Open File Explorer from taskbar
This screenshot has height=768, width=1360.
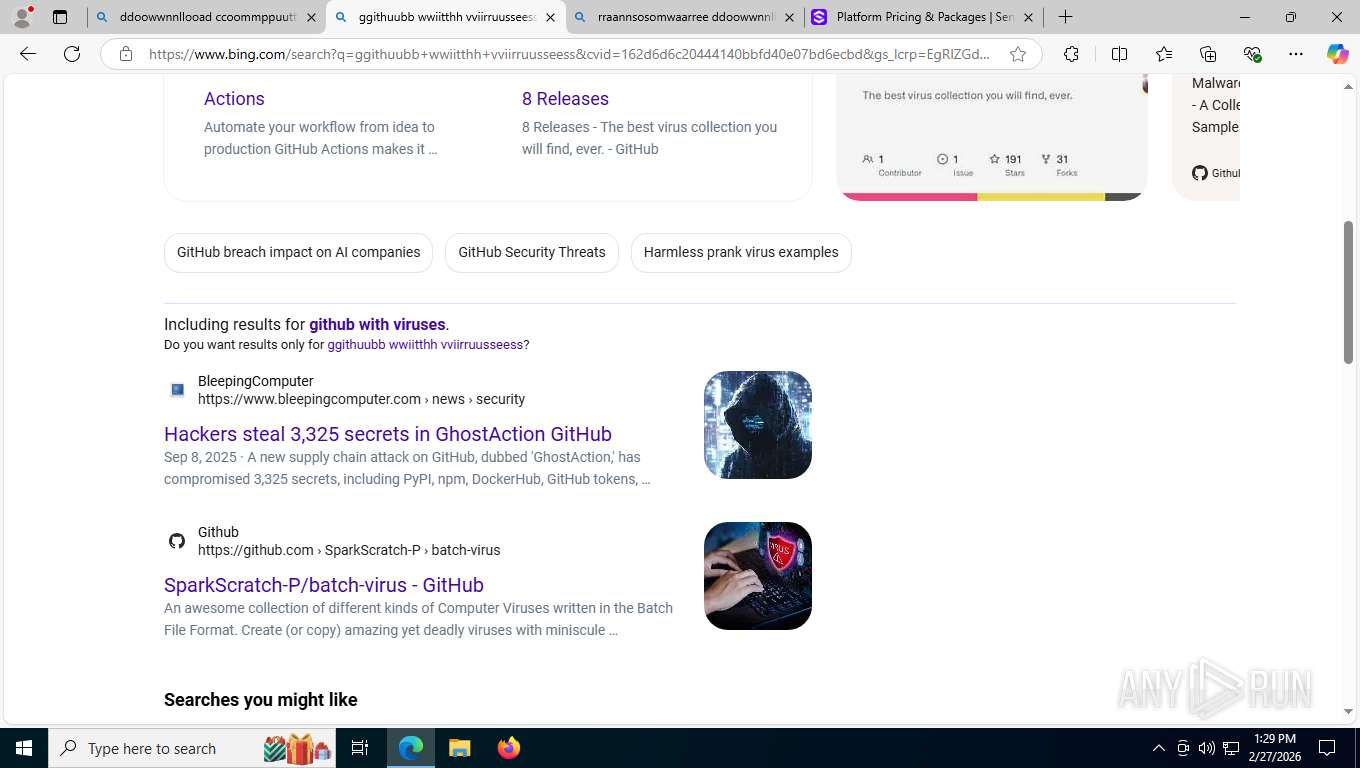click(x=459, y=748)
